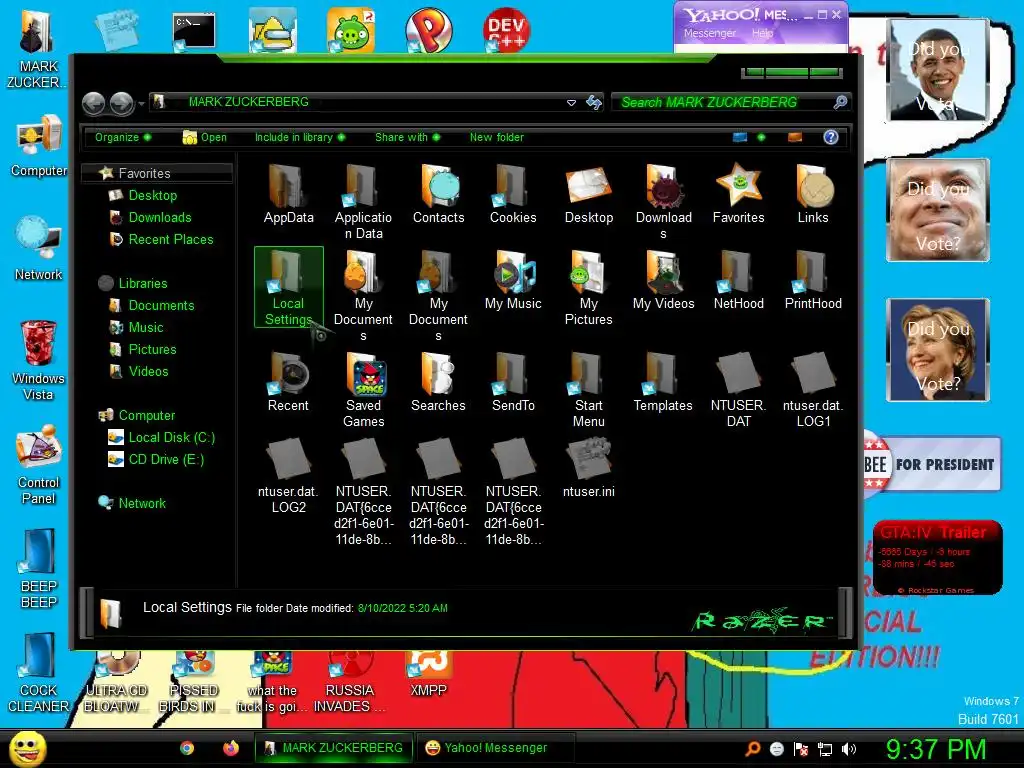
Task: Open the Messenger menu in Yahoo window
Action: tap(710, 33)
